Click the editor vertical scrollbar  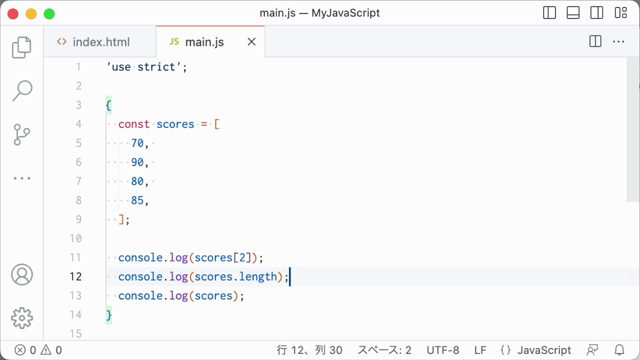633,130
